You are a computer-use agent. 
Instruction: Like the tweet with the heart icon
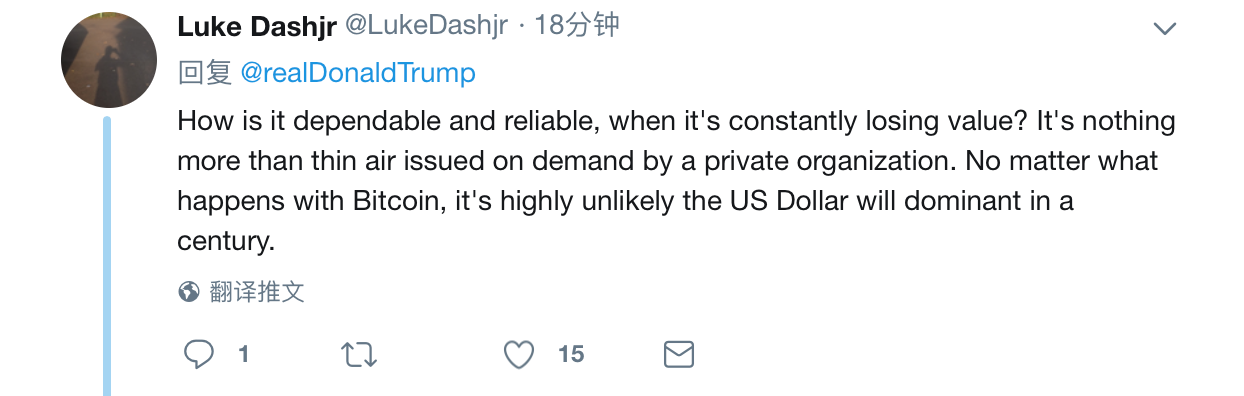[518, 354]
